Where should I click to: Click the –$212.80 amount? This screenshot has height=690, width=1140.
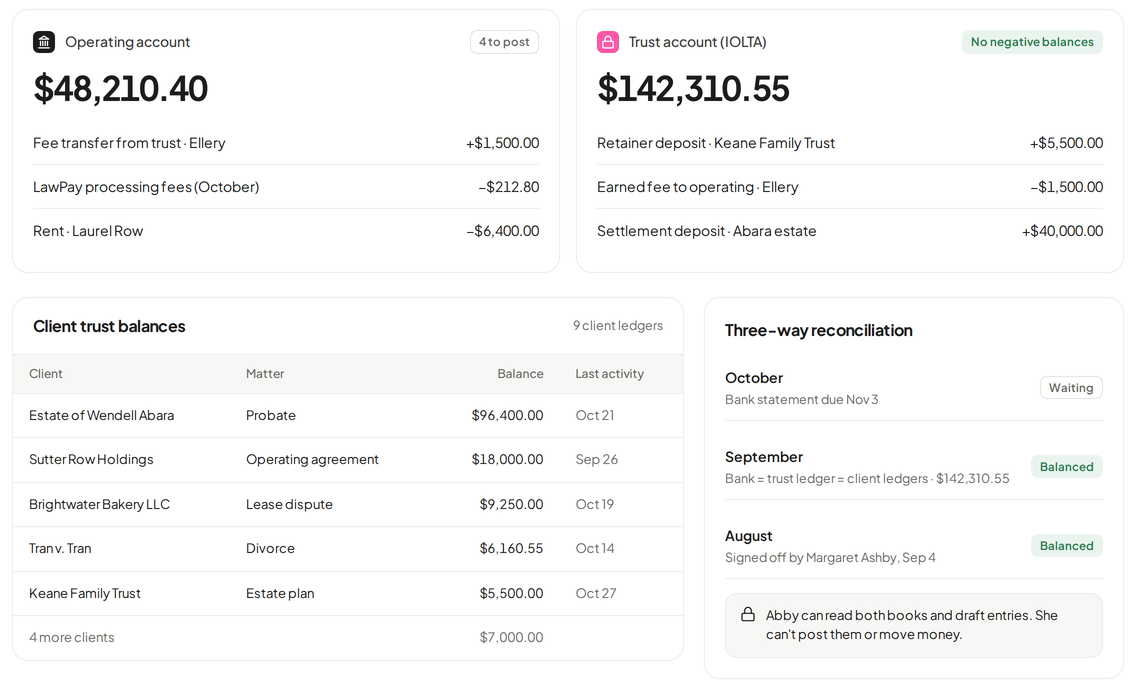(x=509, y=188)
